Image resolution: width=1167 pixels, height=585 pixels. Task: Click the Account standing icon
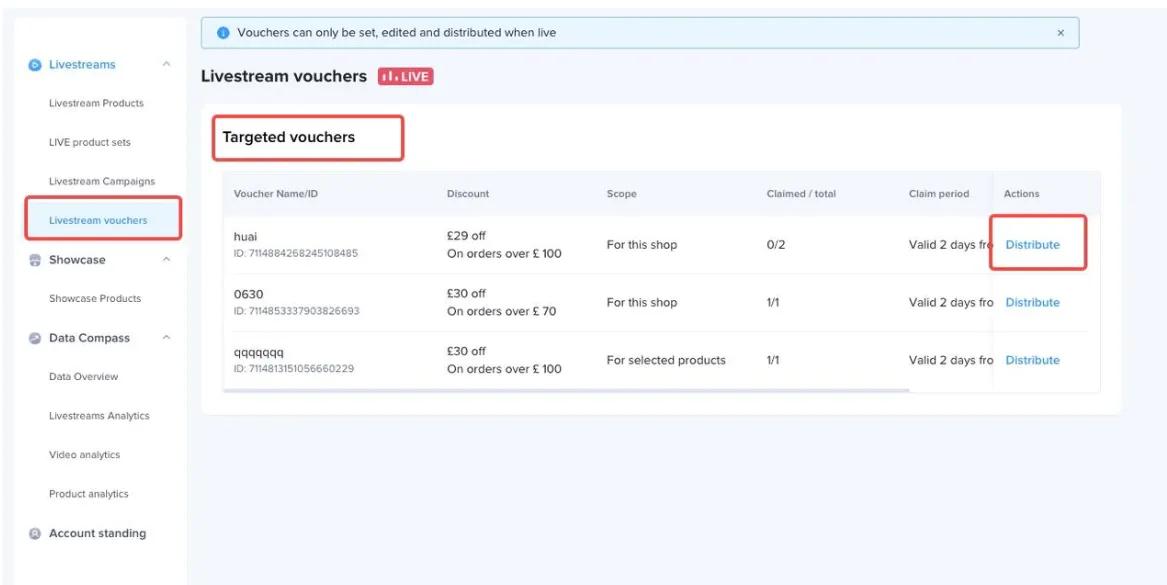34,534
